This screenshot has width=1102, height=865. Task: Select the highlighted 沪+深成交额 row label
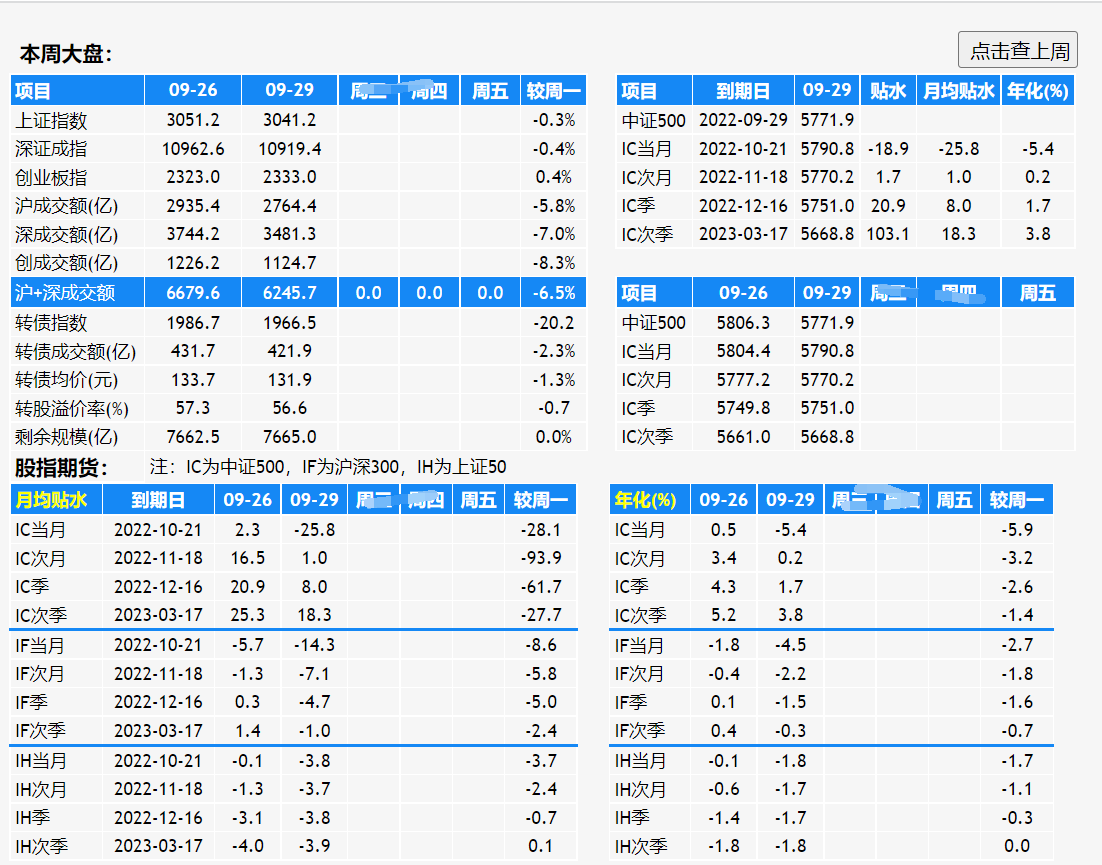(x=65, y=293)
